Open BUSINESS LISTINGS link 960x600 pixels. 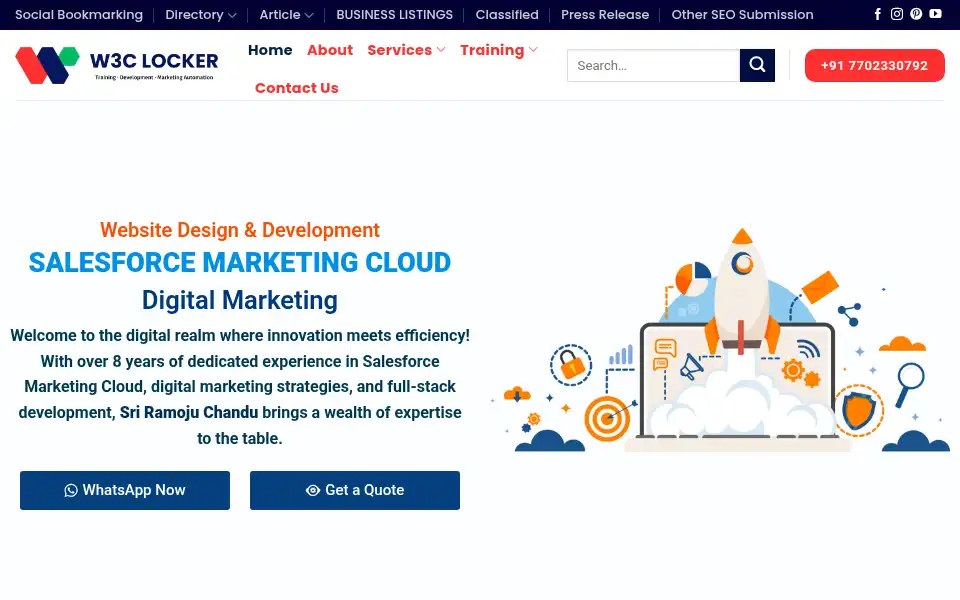coord(395,15)
